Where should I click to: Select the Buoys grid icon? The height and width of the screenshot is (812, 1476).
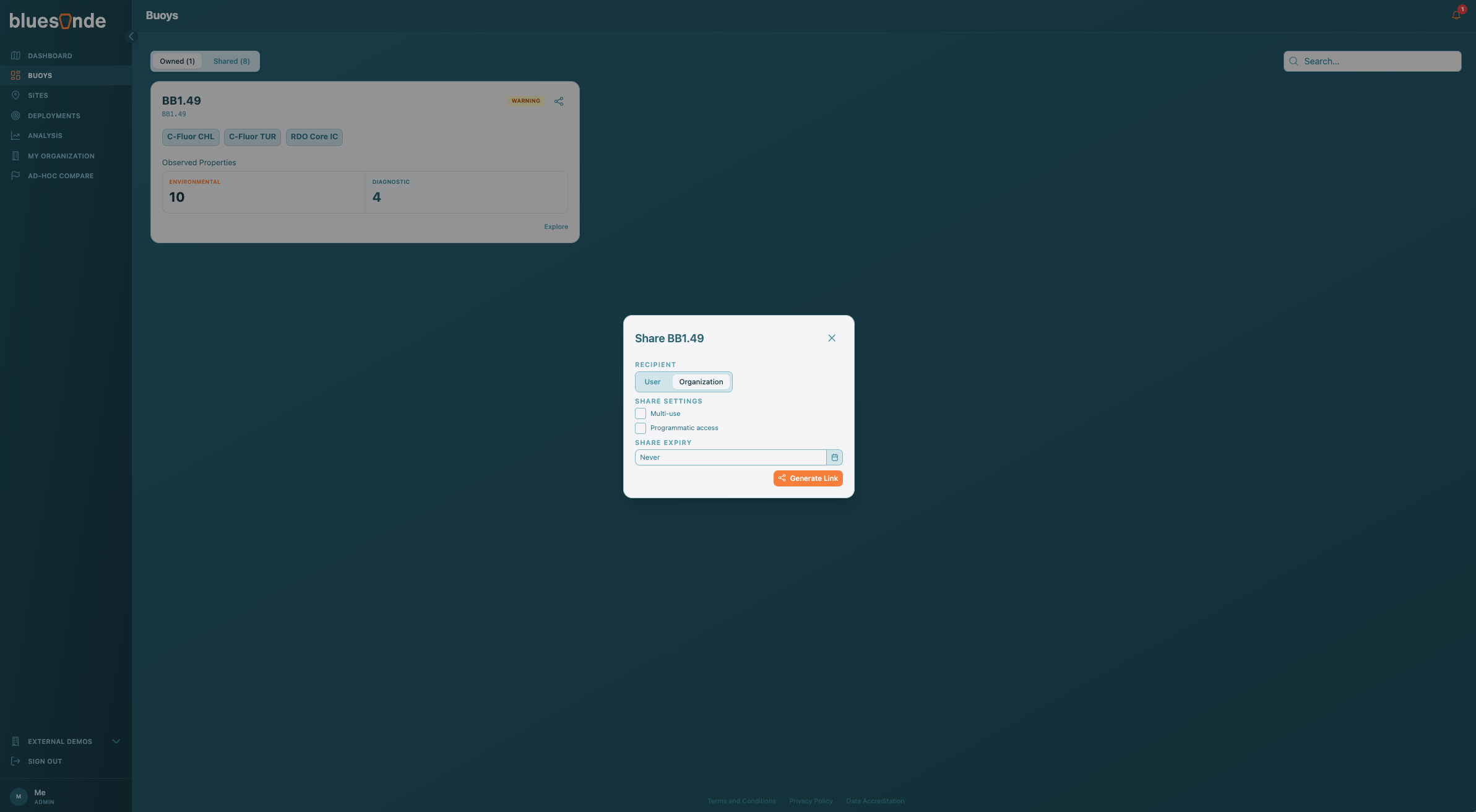(x=15, y=76)
